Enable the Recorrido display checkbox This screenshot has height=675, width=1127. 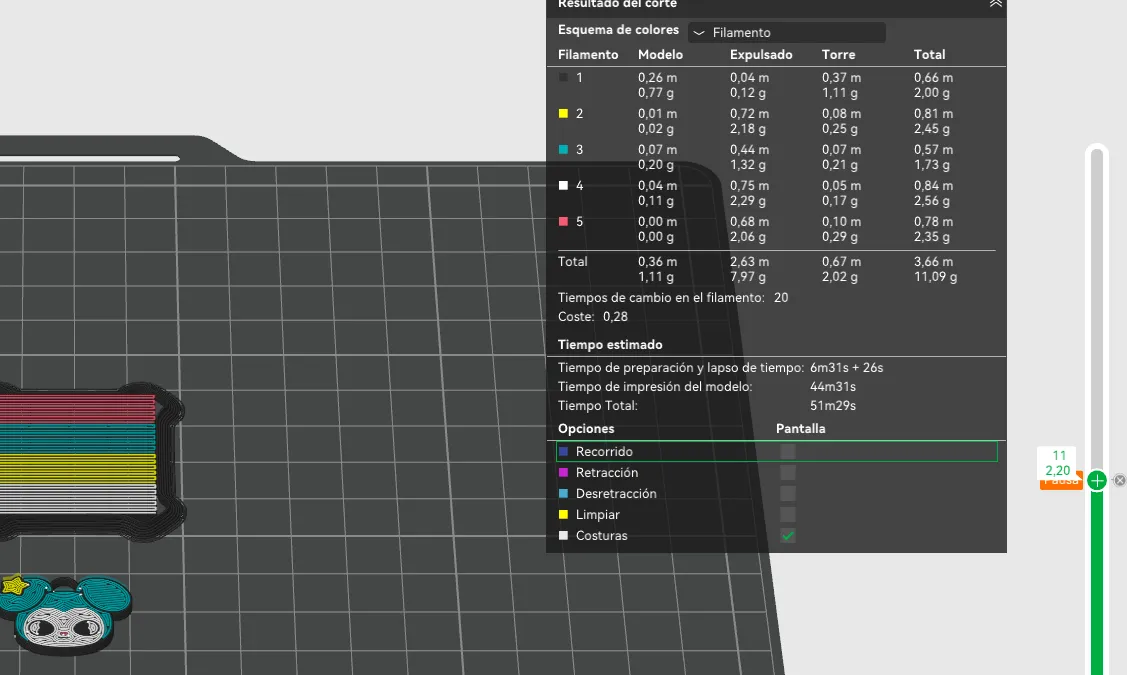(x=788, y=451)
